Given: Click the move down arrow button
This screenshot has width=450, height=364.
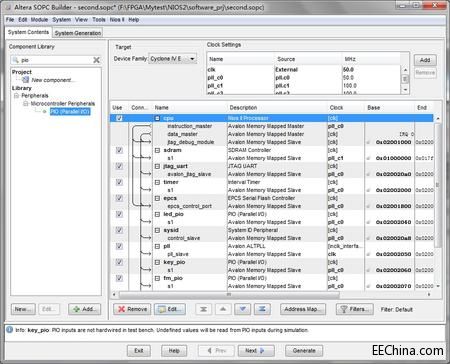Looking at the screenshot, I should 243,309.
